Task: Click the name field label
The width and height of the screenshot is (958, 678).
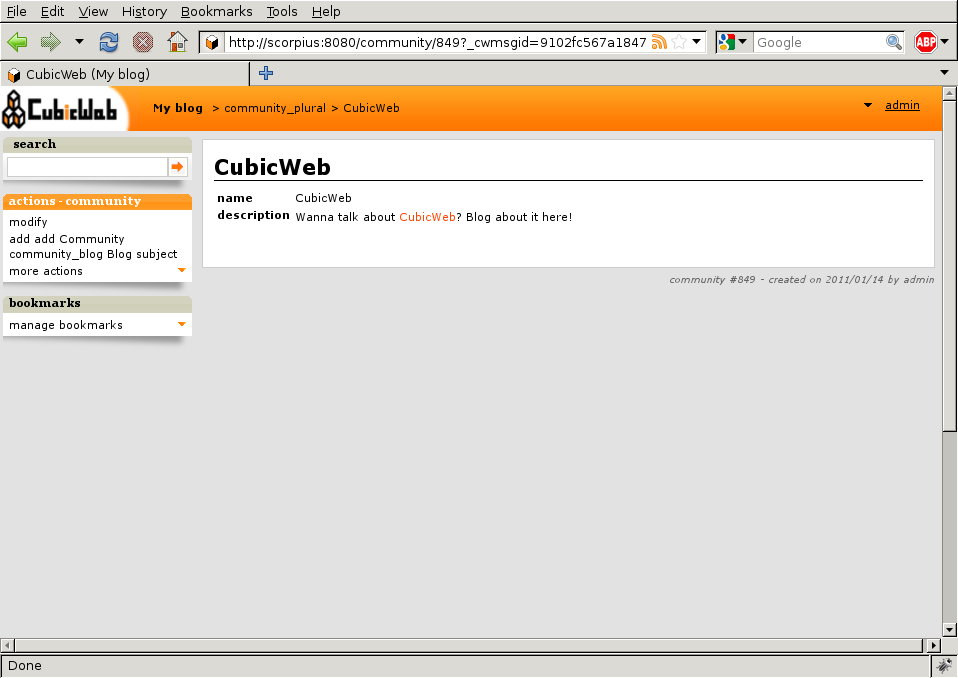Action: pos(235,198)
